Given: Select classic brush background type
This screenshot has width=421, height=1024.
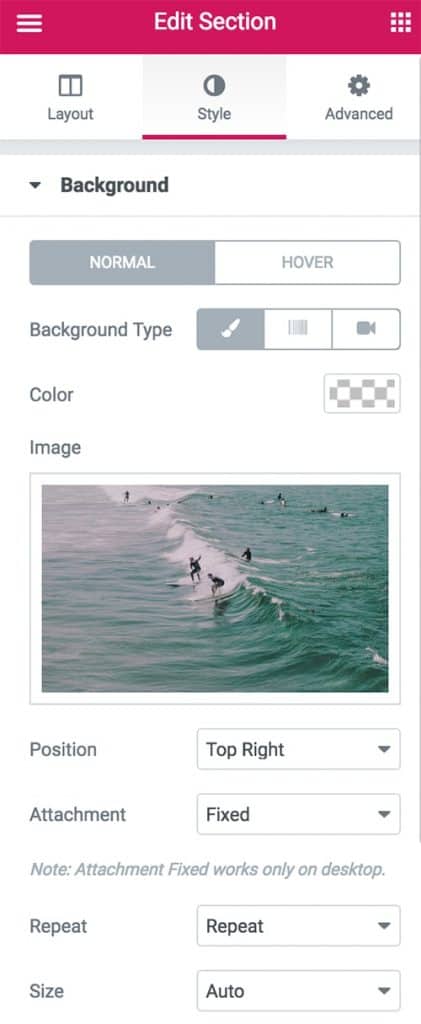Looking at the screenshot, I should pyautogui.click(x=230, y=329).
